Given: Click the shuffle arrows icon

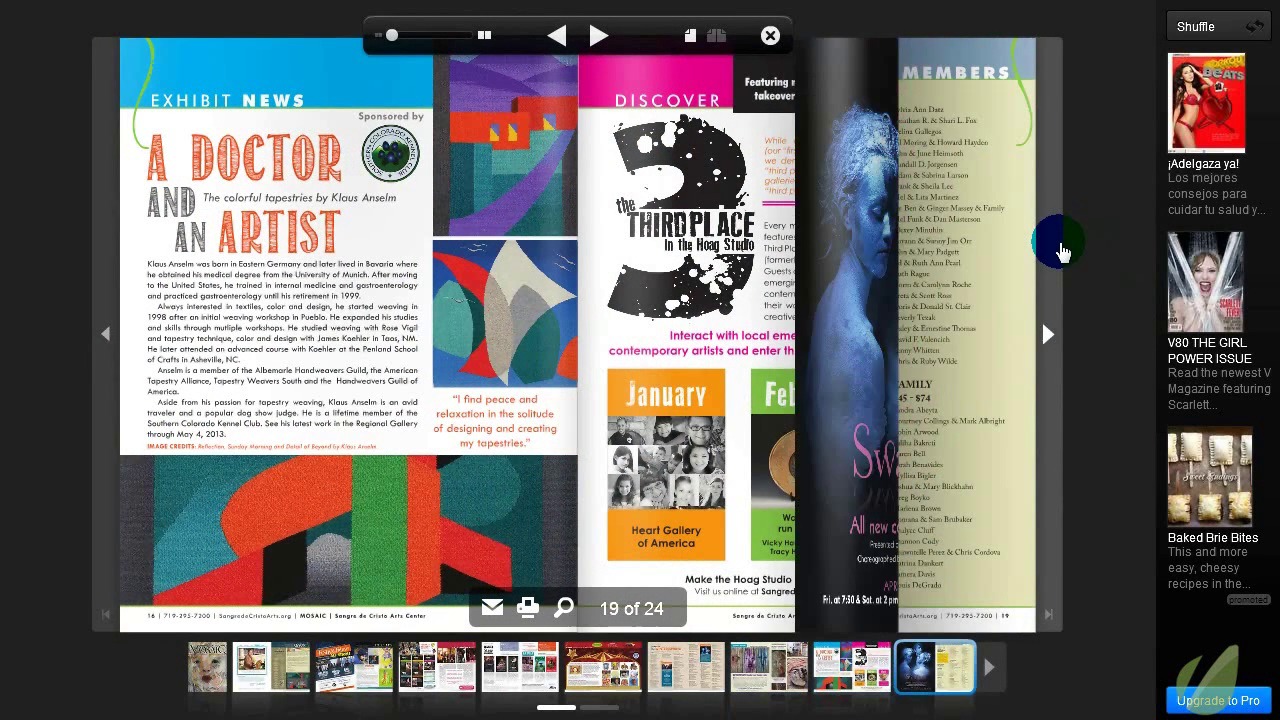Looking at the screenshot, I should tap(1254, 27).
